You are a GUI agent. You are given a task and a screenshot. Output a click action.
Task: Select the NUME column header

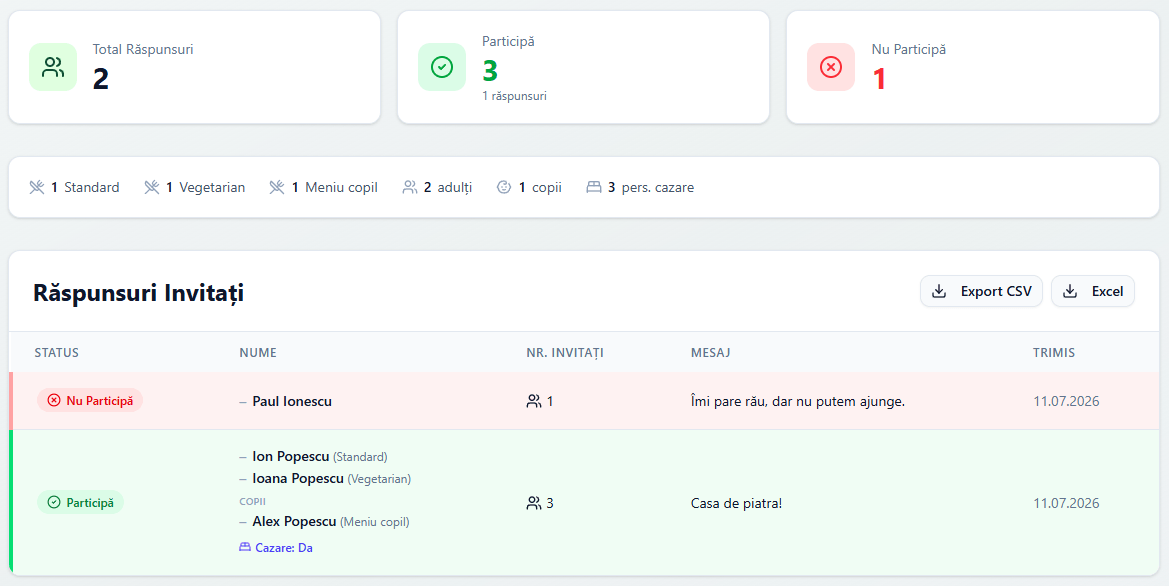click(x=258, y=353)
